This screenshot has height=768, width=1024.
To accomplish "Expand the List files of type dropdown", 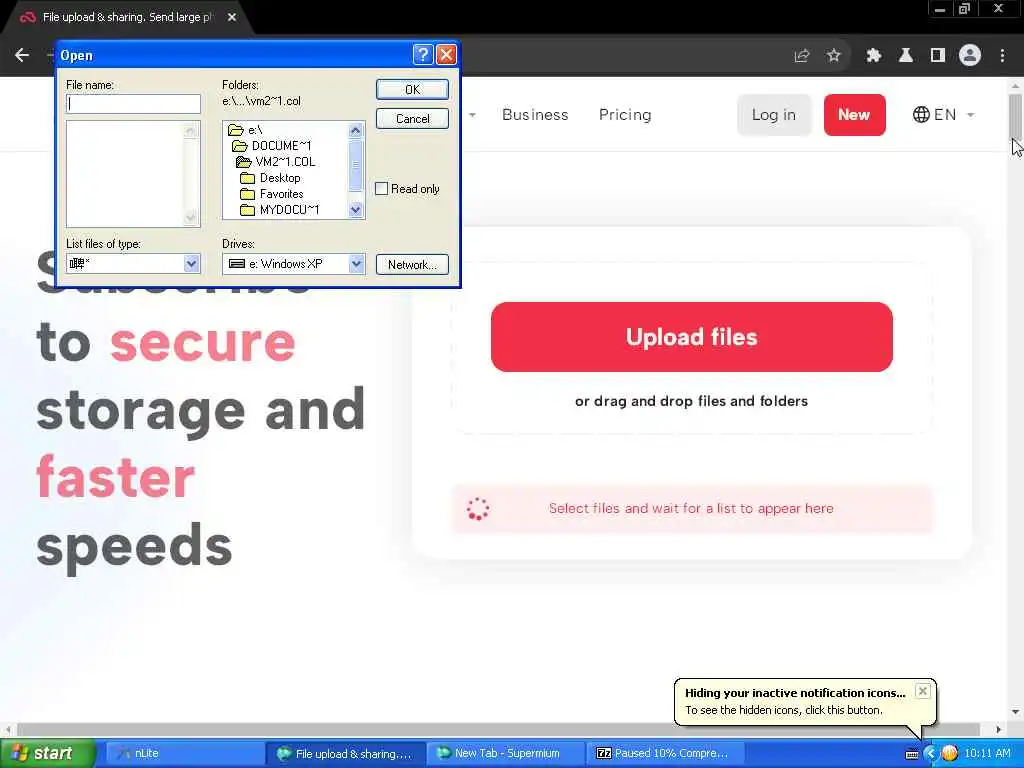I will (191, 264).
